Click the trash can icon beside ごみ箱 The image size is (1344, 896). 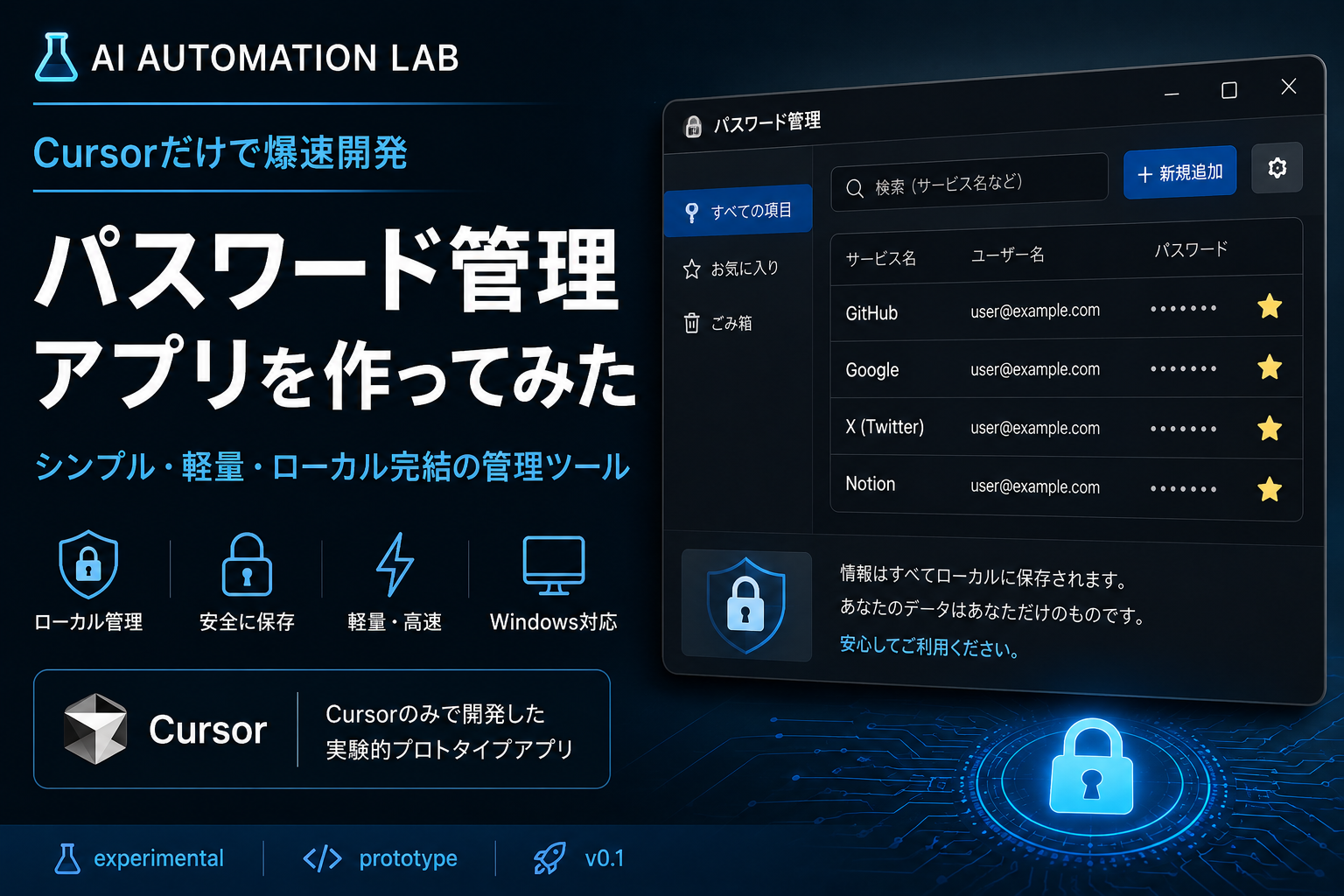coord(691,324)
